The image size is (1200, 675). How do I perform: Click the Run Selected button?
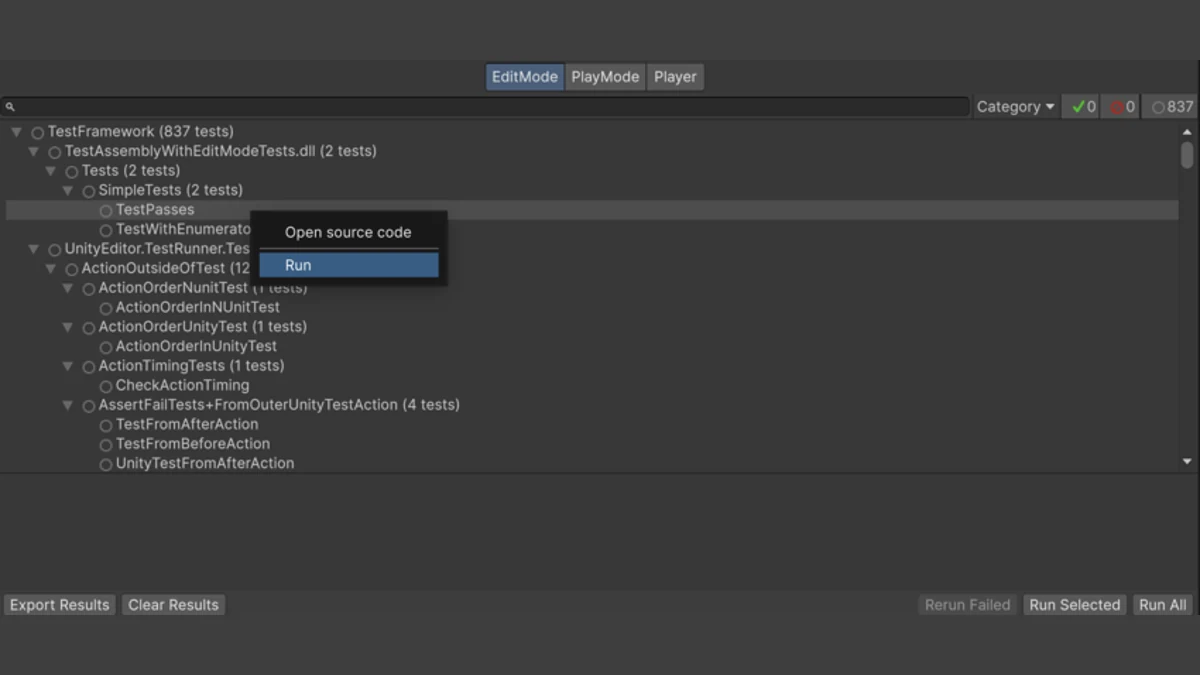[1075, 605]
